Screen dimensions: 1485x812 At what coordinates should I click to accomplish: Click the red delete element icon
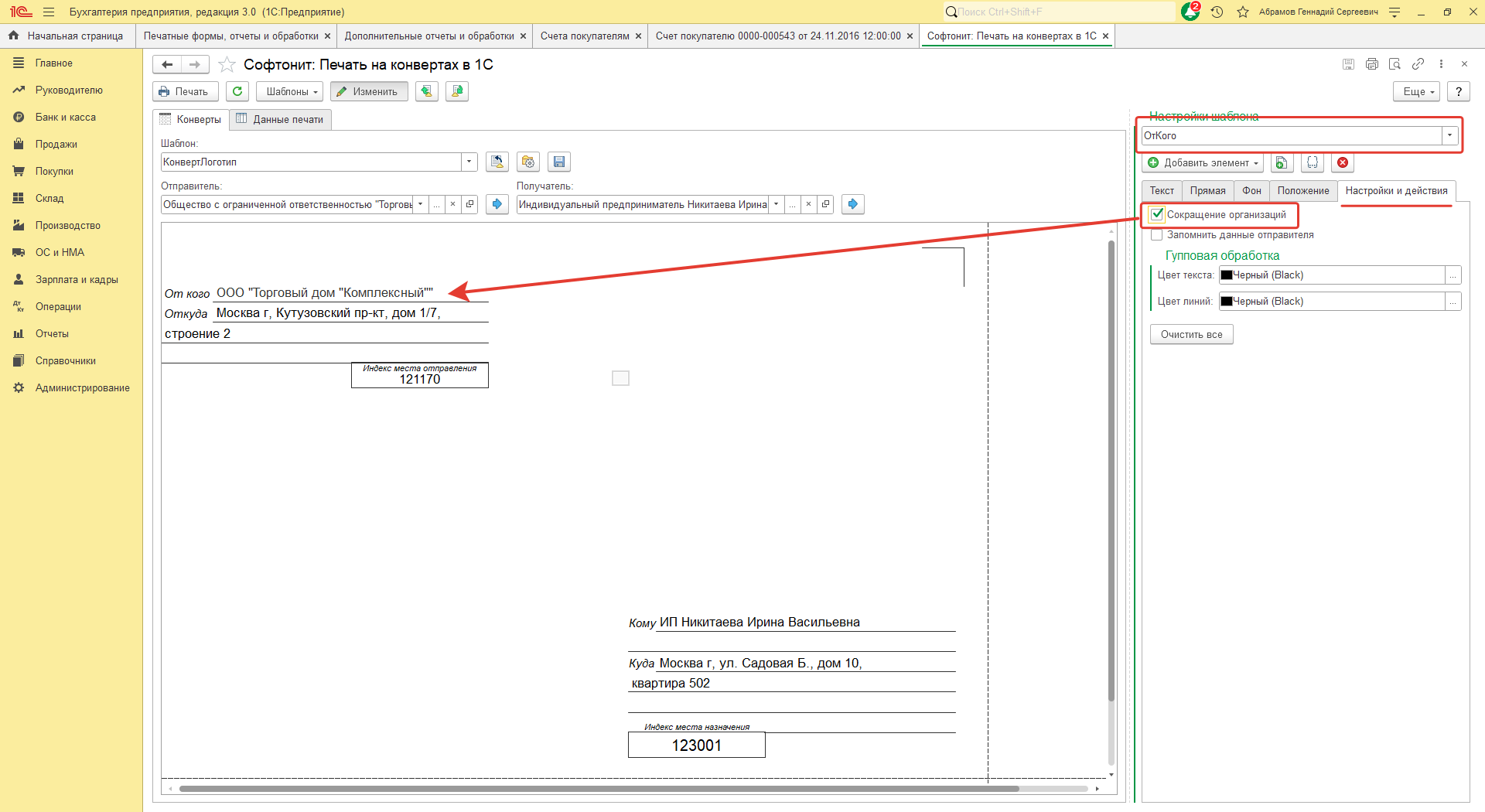tap(1343, 162)
